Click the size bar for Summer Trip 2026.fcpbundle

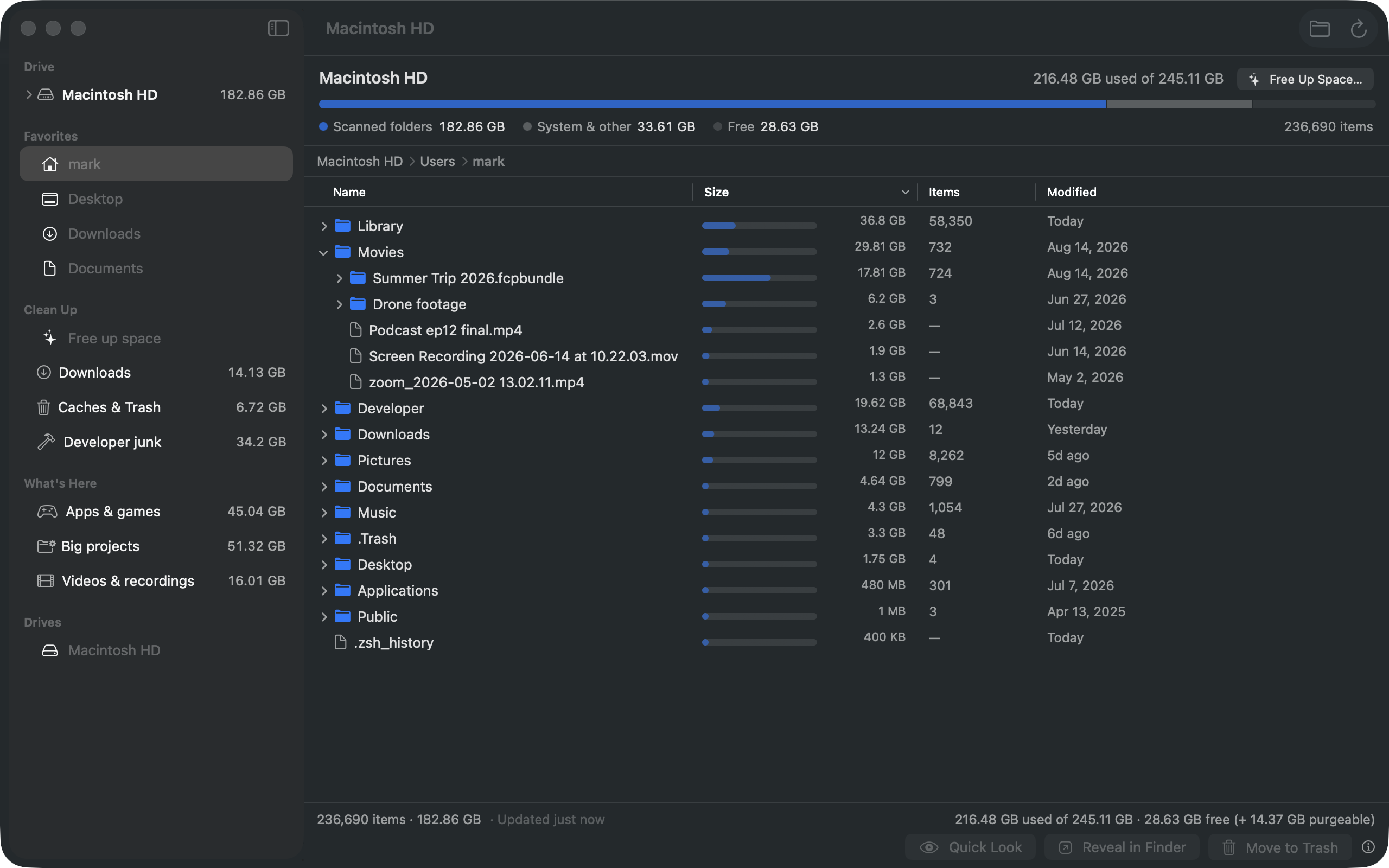[759, 278]
